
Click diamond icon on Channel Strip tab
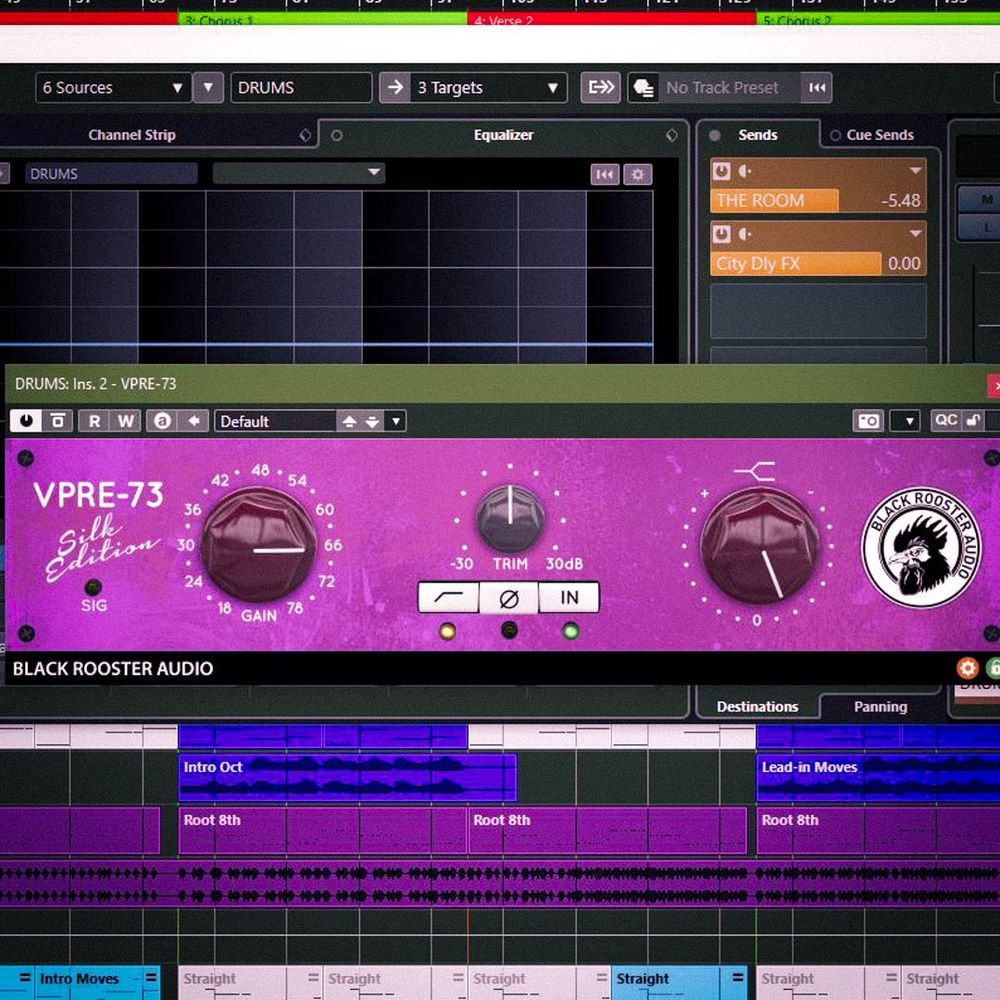(305, 135)
